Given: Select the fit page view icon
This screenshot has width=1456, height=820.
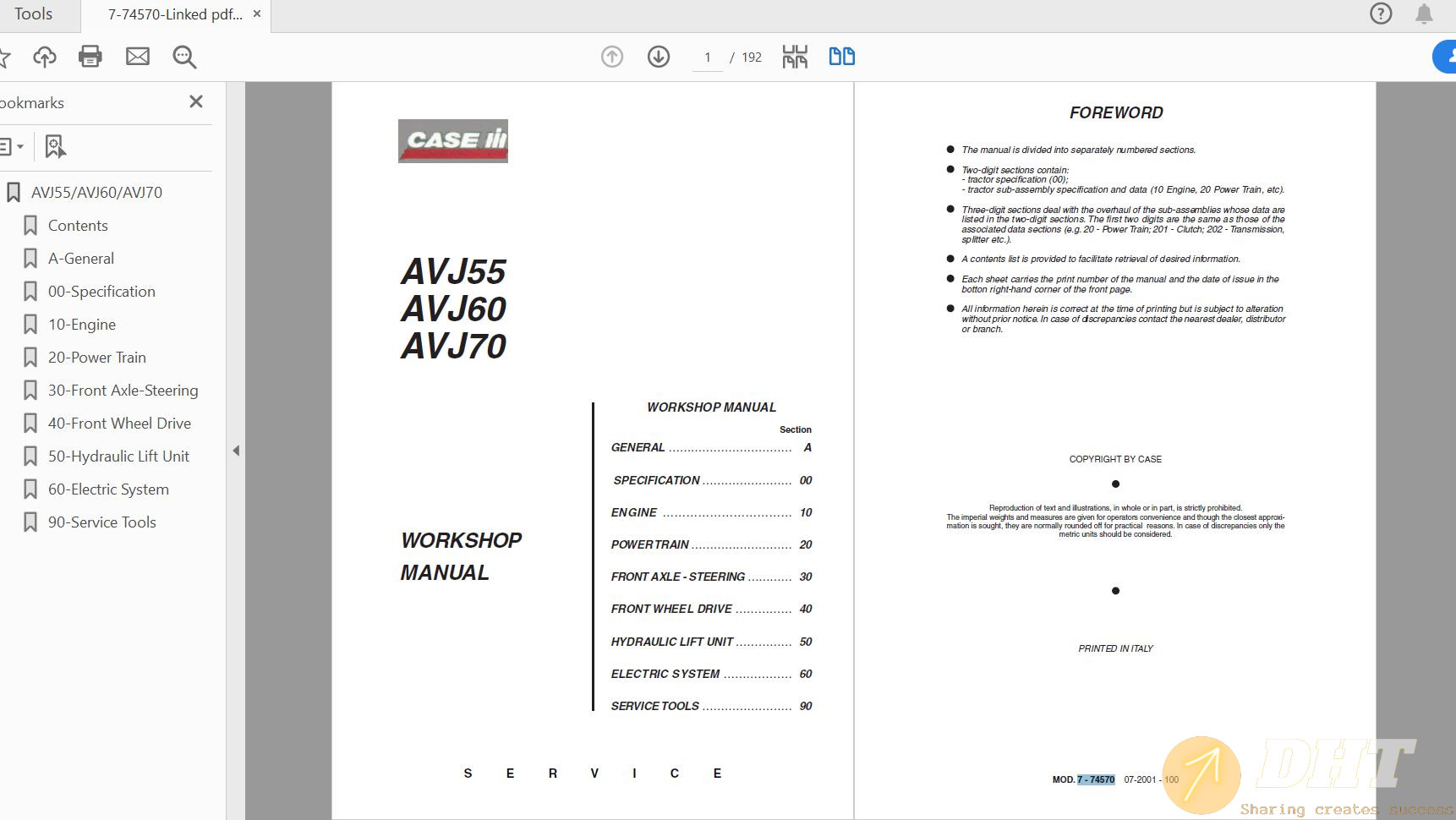Looking at the screenshot, I should 795,57.
